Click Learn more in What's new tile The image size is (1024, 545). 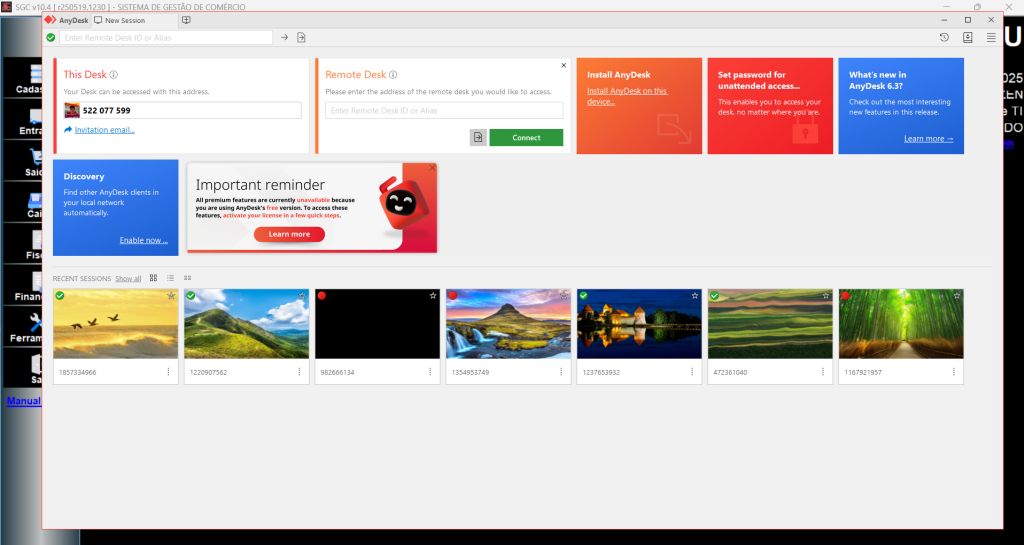click(928, 138)
